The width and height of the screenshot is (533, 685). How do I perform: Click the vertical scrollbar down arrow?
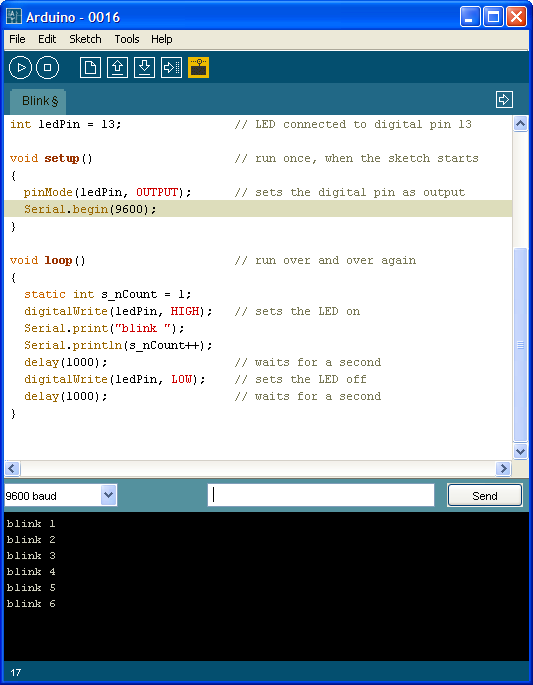[x=520, y=451]
